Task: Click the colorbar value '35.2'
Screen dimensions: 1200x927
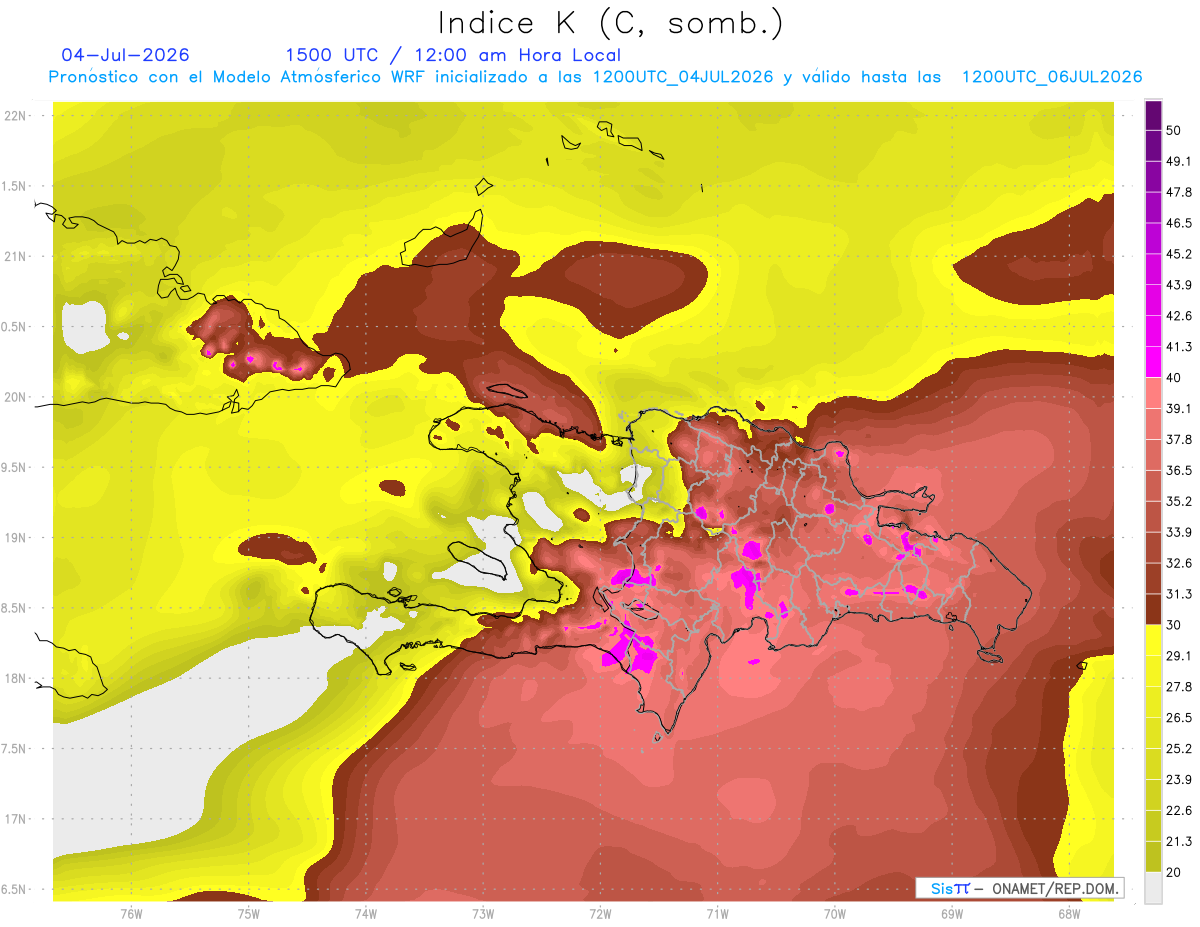Action: pyautogui.click(x=1179, y=501)
